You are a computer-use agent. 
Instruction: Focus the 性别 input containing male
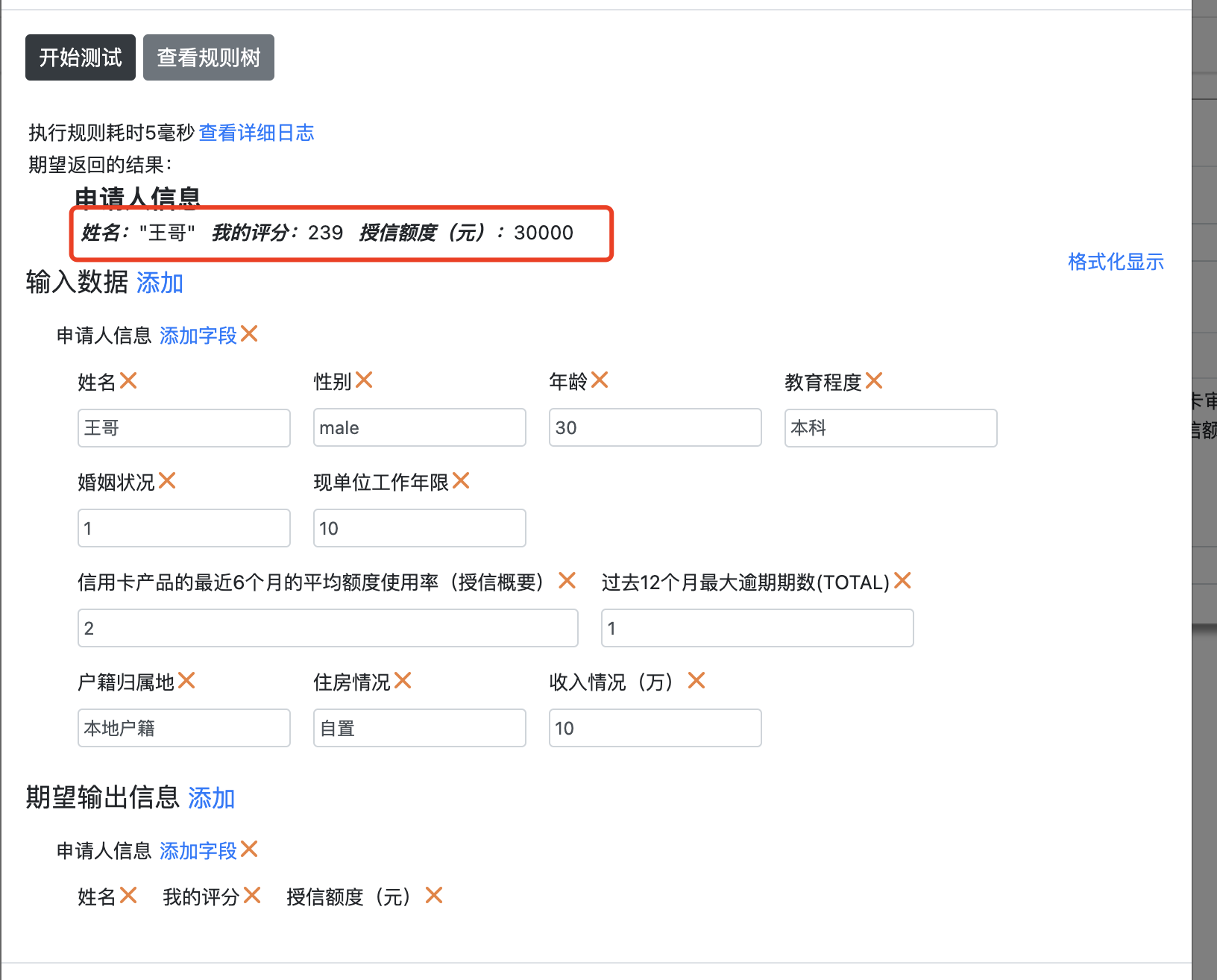(x=419, y=428)
